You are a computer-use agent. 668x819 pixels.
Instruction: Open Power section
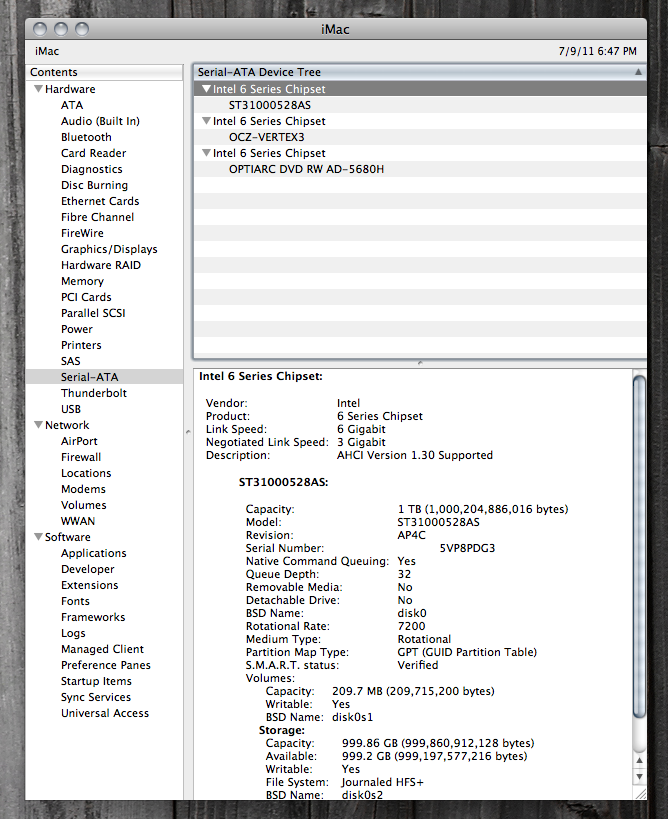pos(77,329)
